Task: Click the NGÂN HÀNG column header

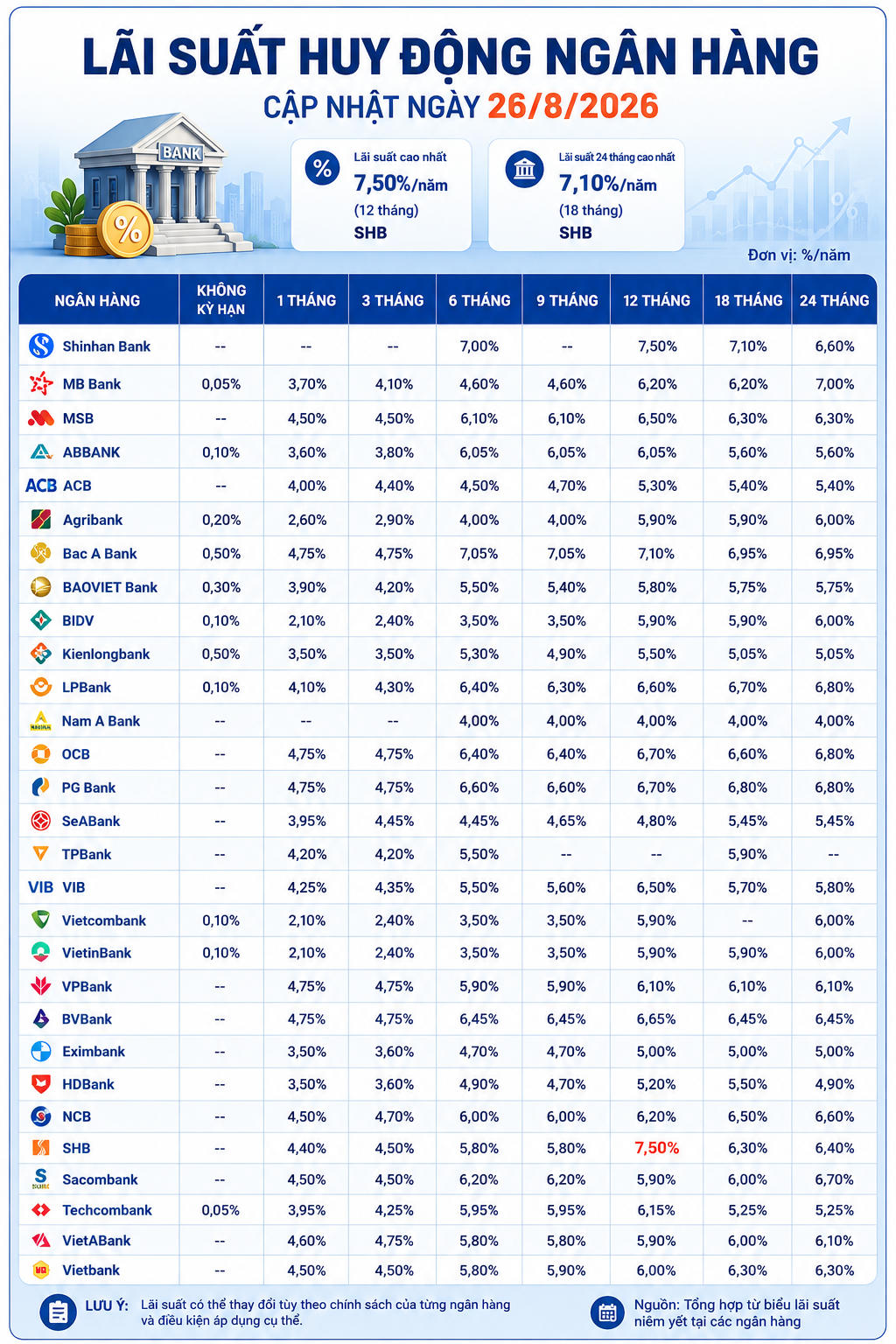Action: (x=98, y=300)
